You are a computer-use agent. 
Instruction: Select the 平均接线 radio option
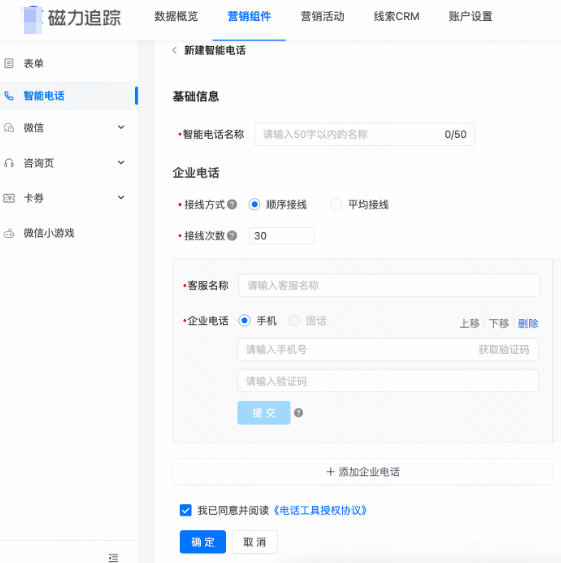coord(336,204)
